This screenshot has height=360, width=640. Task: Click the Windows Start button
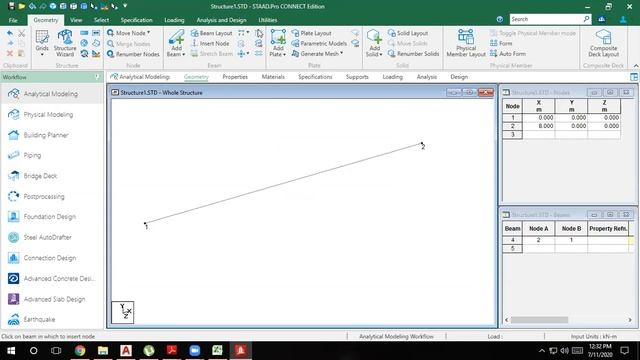pyautogui.click(x=11, y=351)
